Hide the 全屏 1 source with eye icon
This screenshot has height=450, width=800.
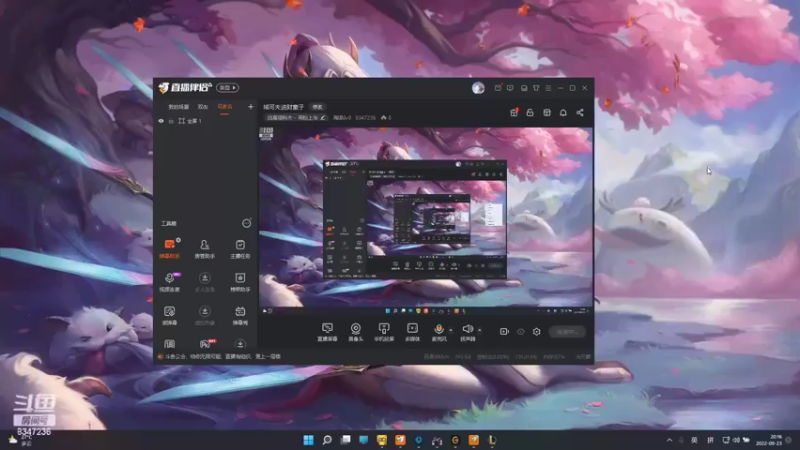click(161, 121)
